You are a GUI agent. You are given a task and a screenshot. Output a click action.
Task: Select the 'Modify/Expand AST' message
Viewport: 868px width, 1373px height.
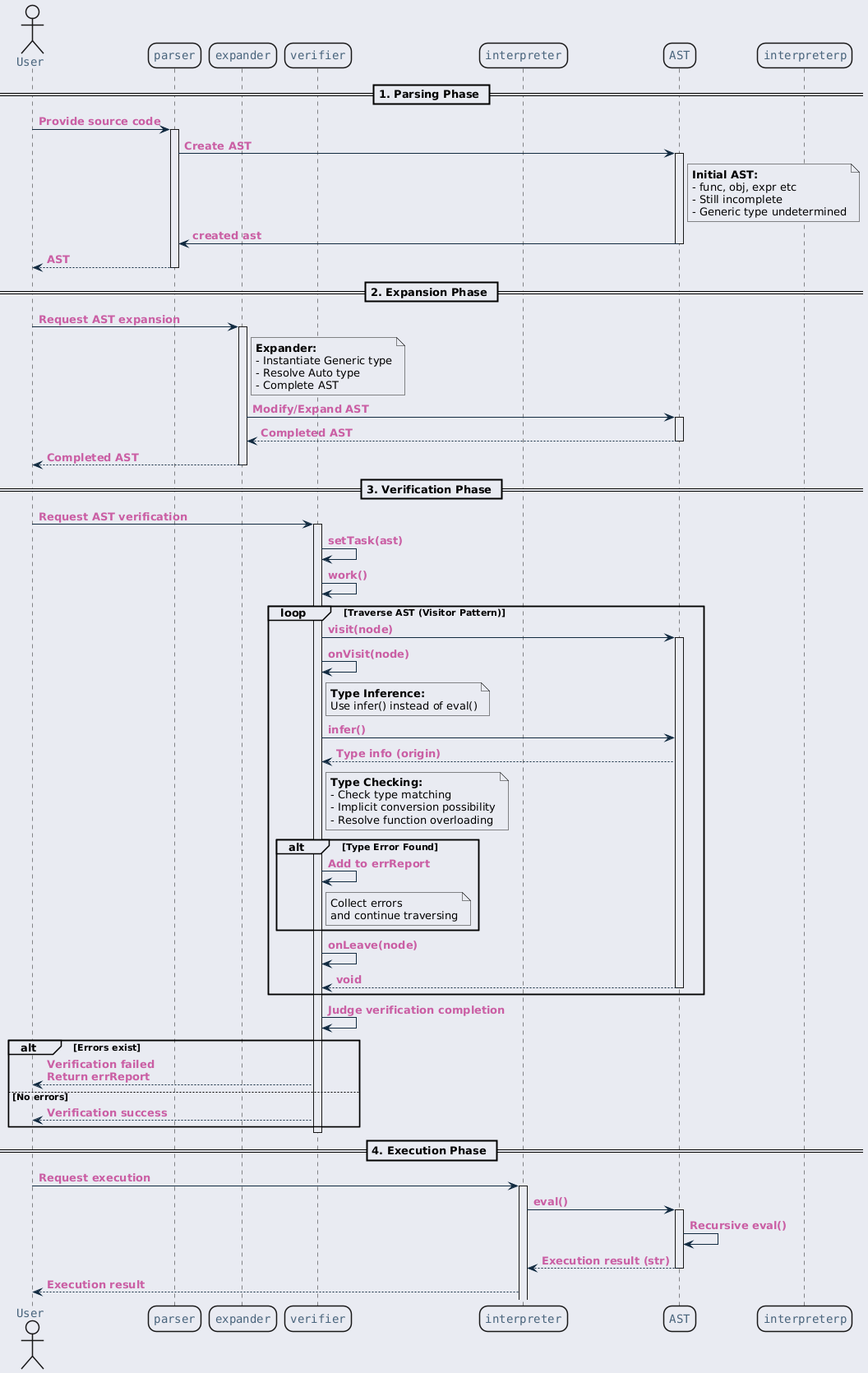pos(311,409)
